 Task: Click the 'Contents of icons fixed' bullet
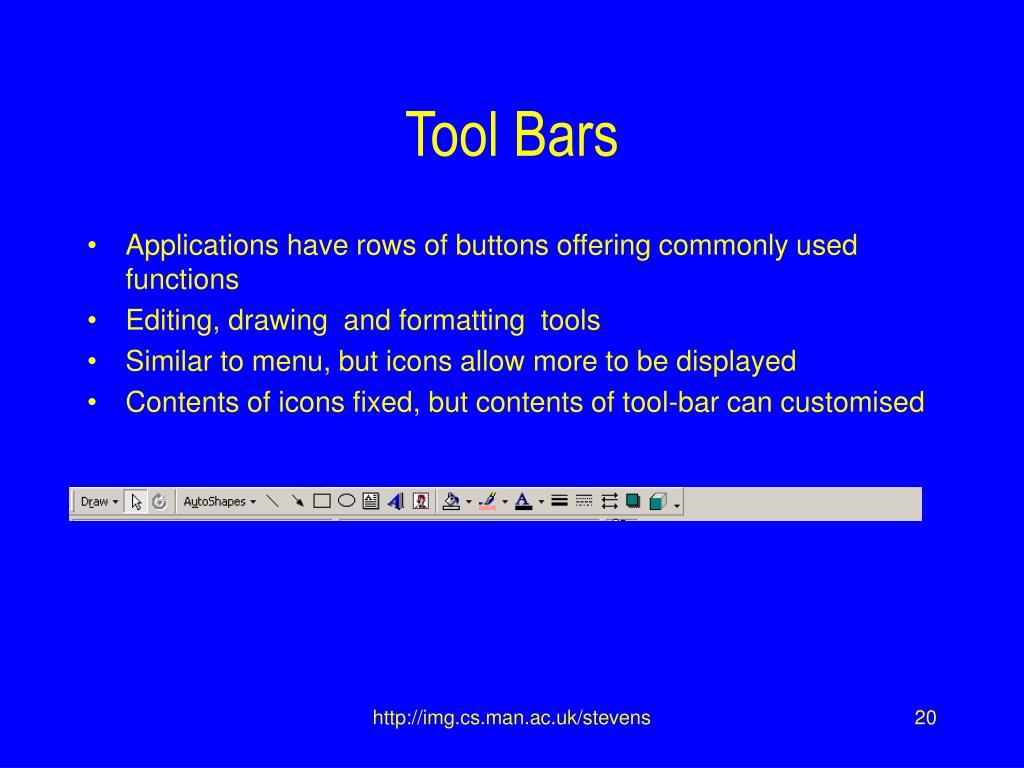point(524,402)
